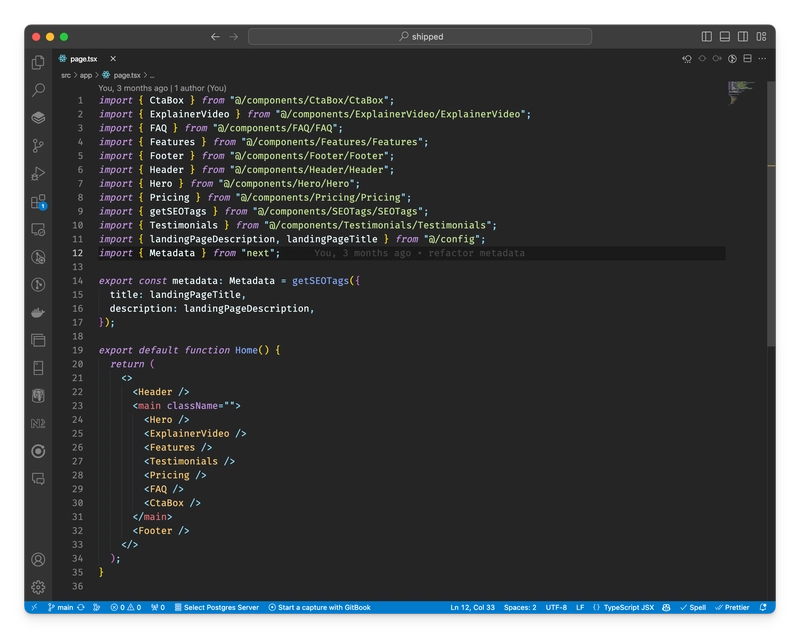The image size is (800, 638).
Task: Toggle the secondary side bar
Action: 743,37
